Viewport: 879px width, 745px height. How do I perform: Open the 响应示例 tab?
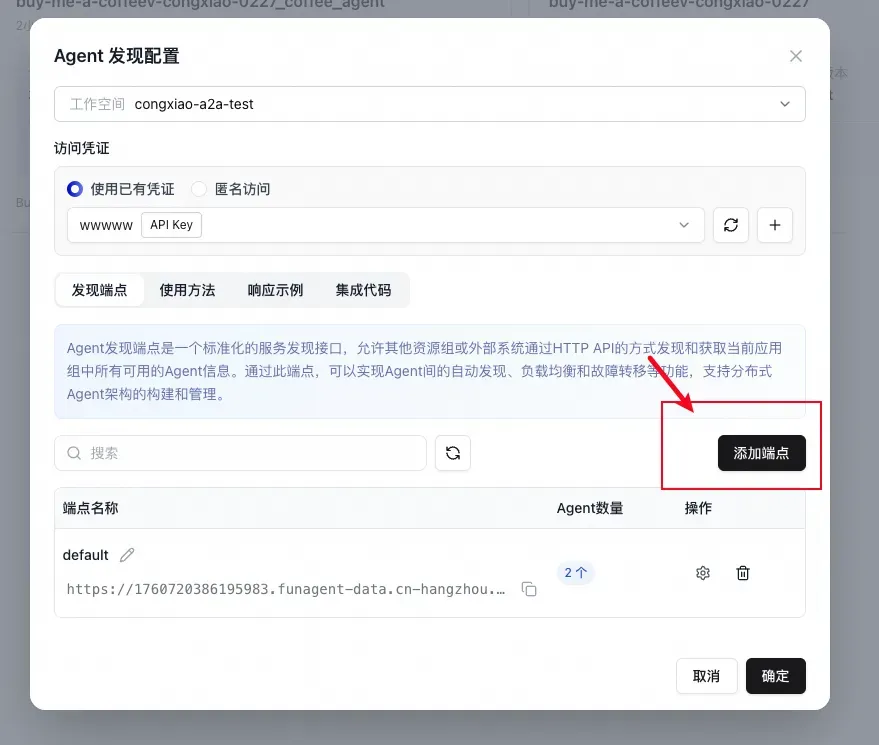(275, 290)
